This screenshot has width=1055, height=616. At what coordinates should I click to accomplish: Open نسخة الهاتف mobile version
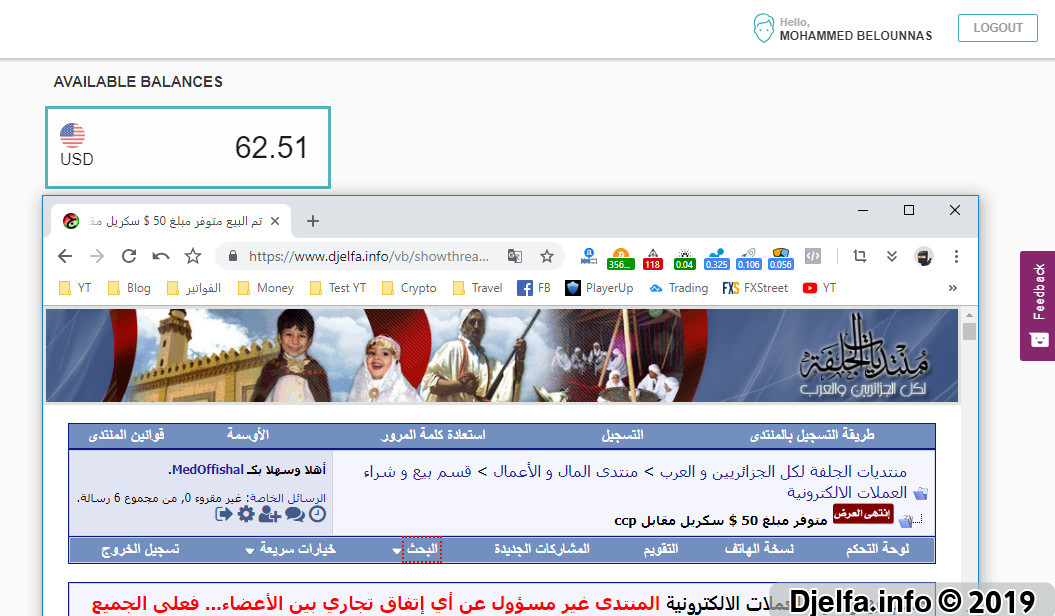759,549
